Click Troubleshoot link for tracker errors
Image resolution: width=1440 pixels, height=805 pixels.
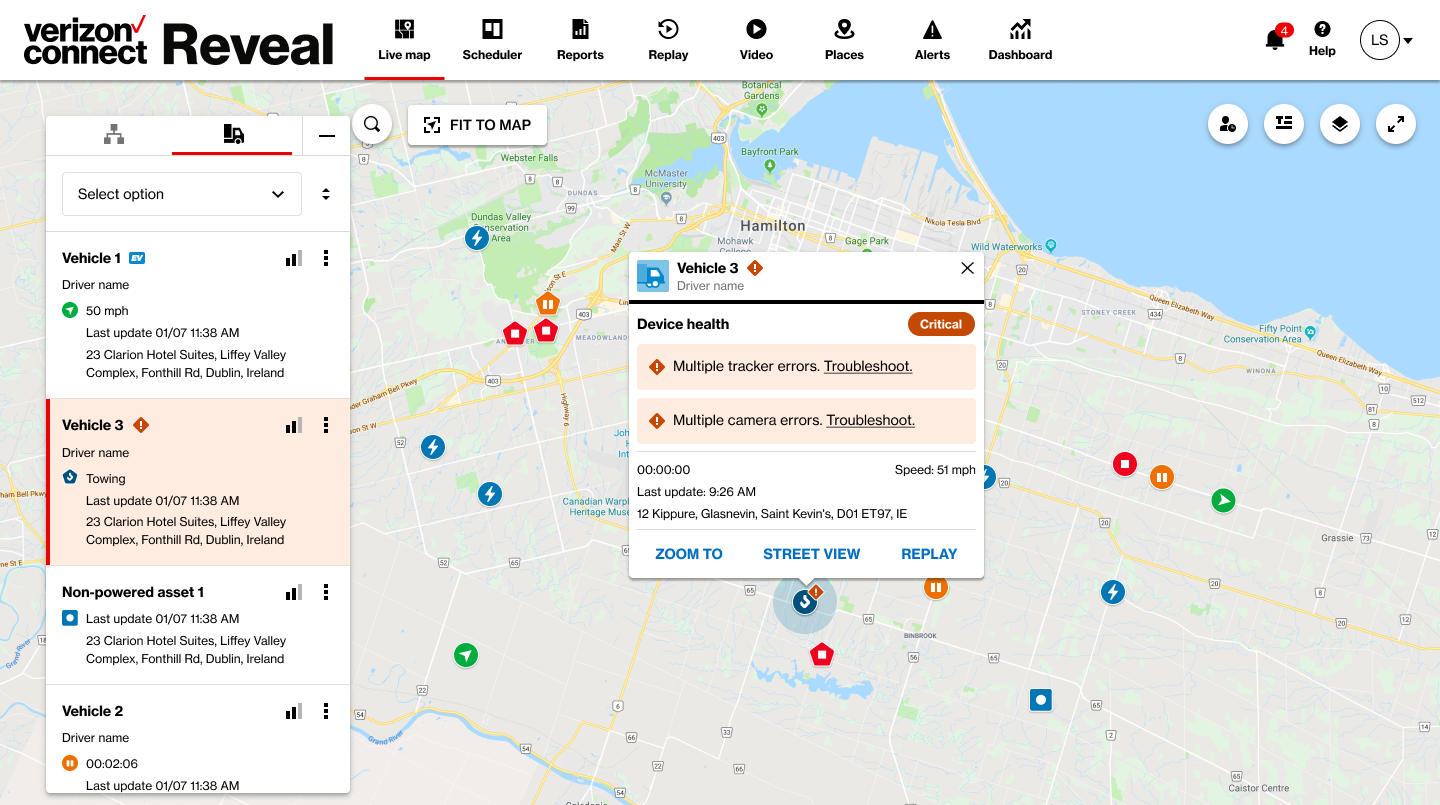[x=868, y=366]
